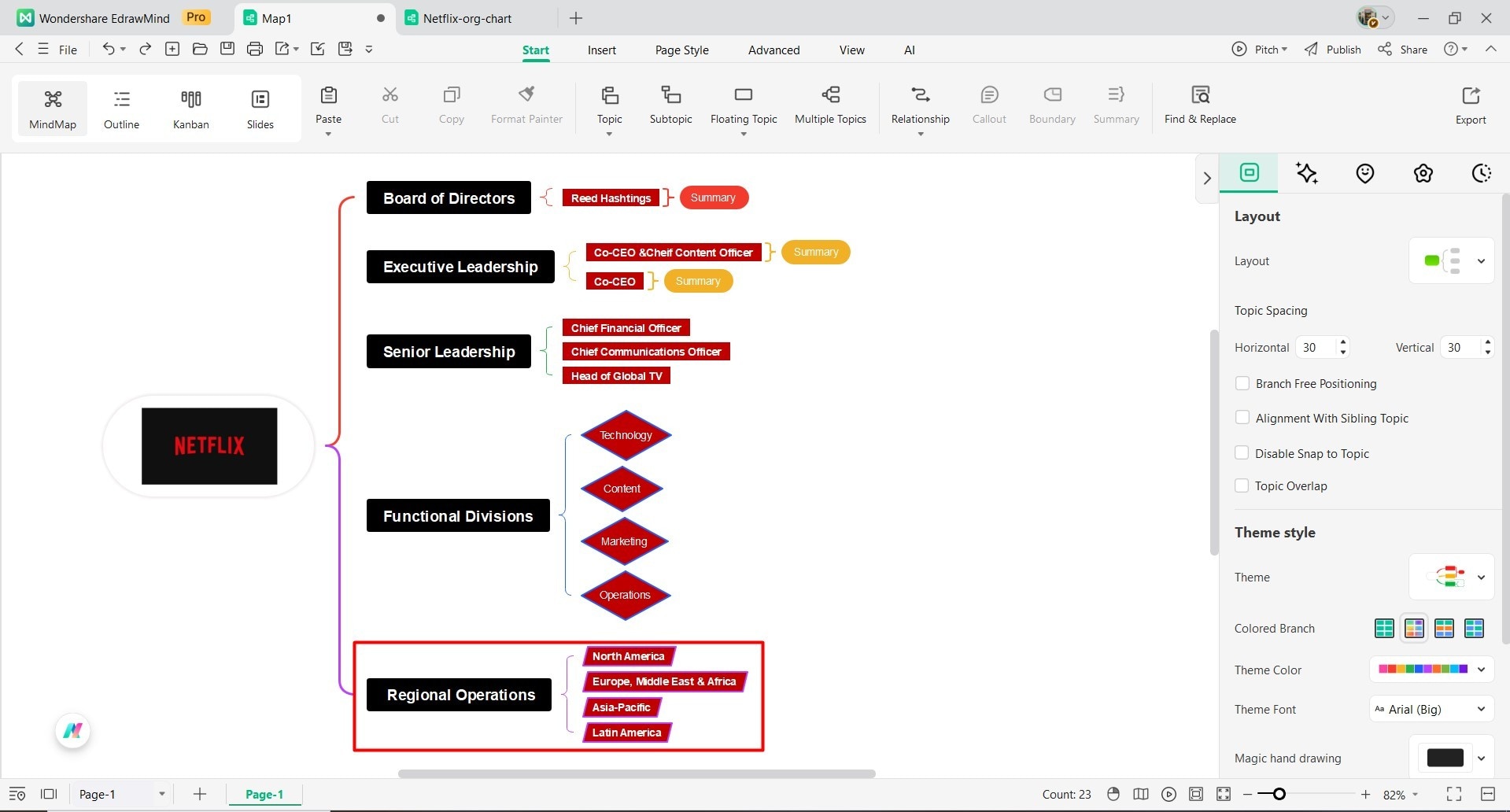Switch to MindMap view mode
1510x812 pixels.
[53, 109]
